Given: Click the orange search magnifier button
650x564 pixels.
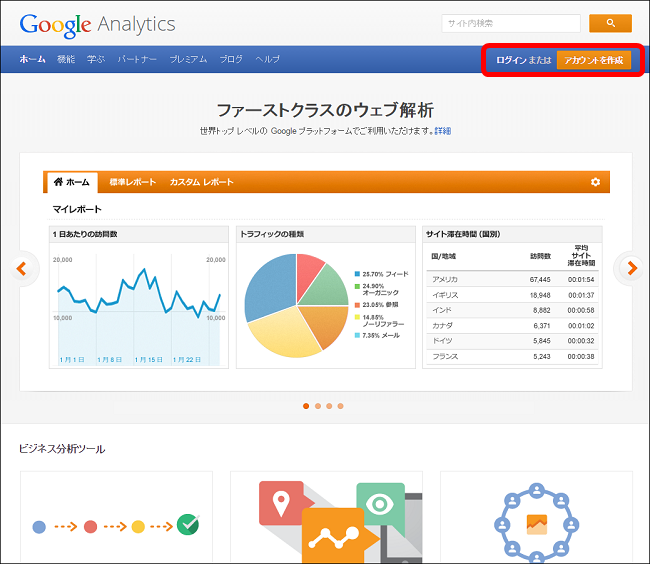Looking at the screenshot, I should pyautogui.click(x=610, y=23).
